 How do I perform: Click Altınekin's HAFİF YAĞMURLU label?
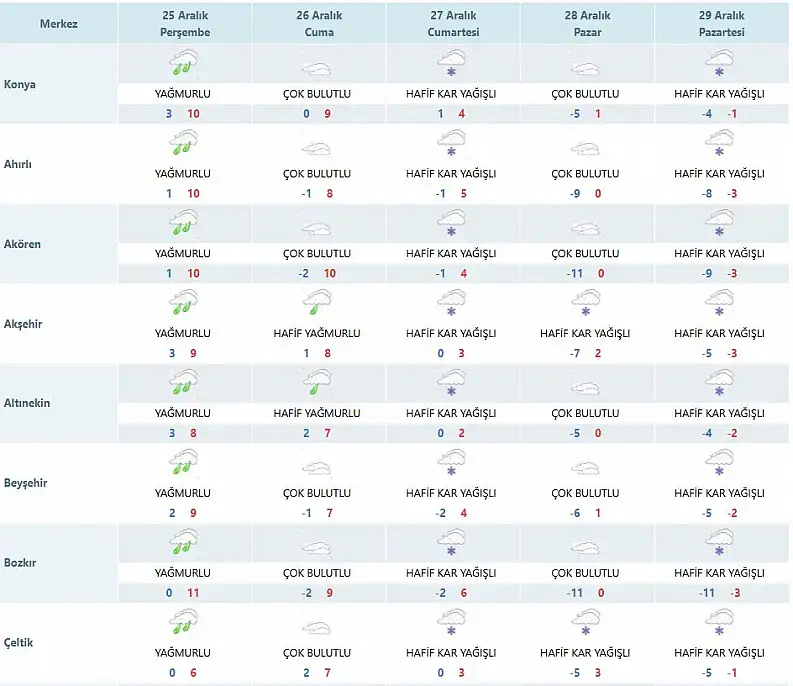(317, 412)
